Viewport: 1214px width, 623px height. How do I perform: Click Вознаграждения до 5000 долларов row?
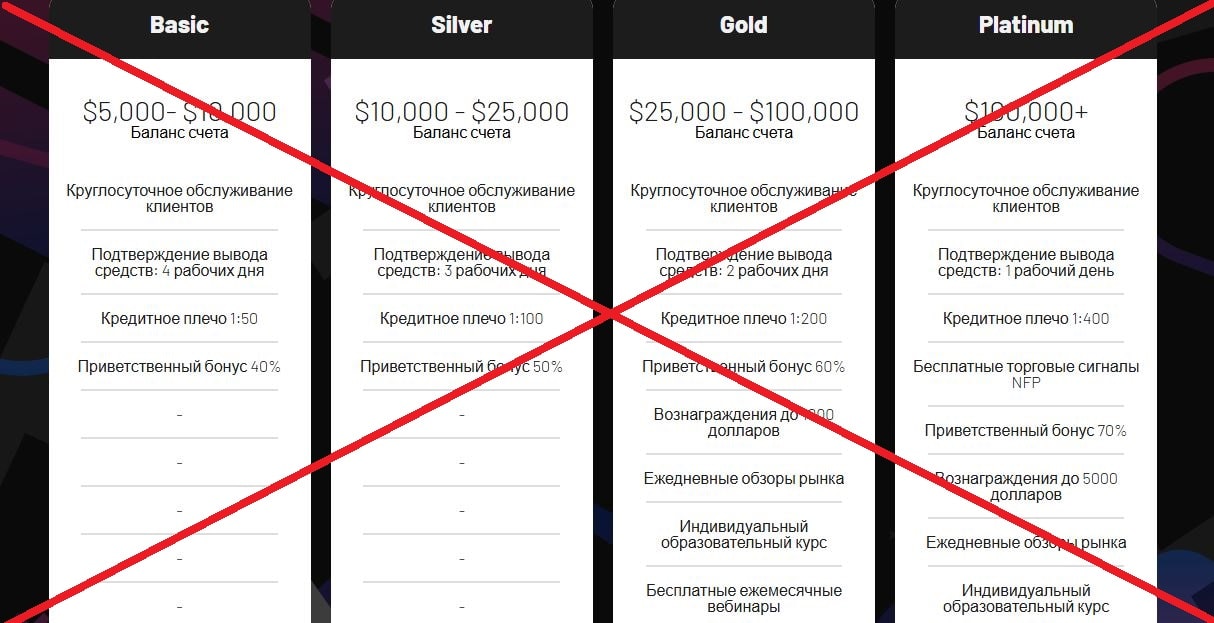tap(1025, 486)
